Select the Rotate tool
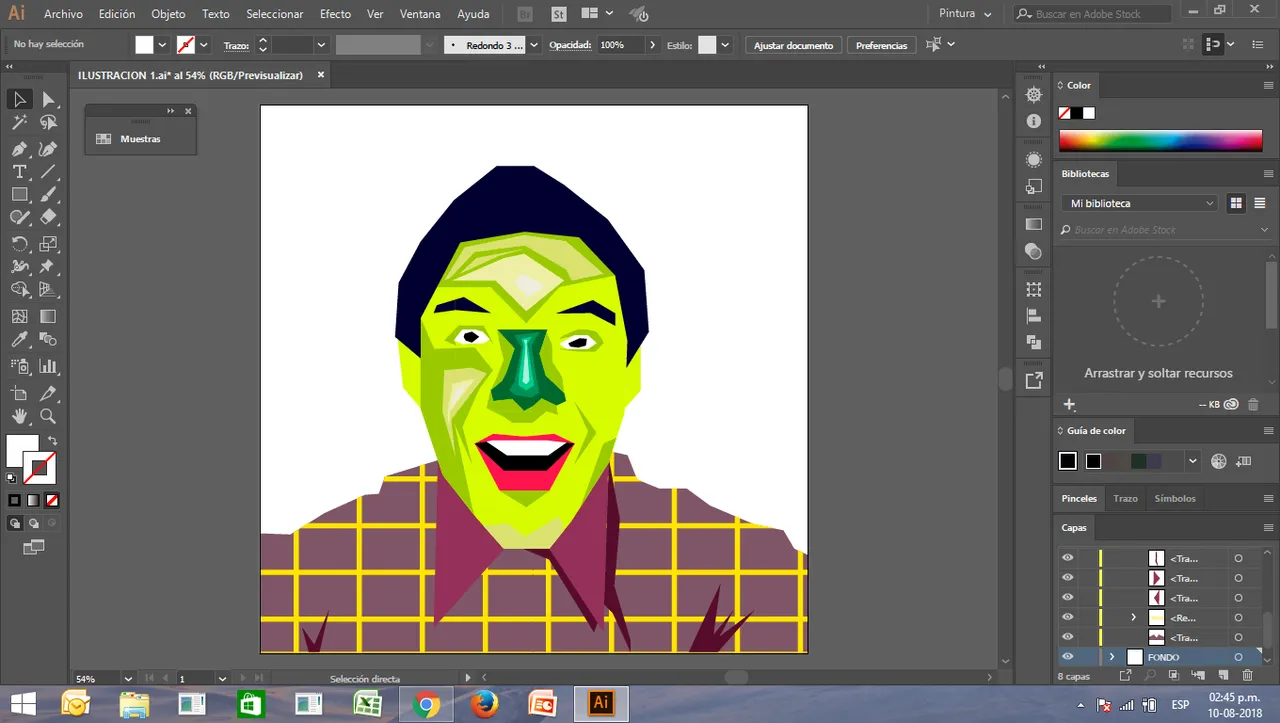Viewport: 1280px width, 723px height. [x=19, y=243]
